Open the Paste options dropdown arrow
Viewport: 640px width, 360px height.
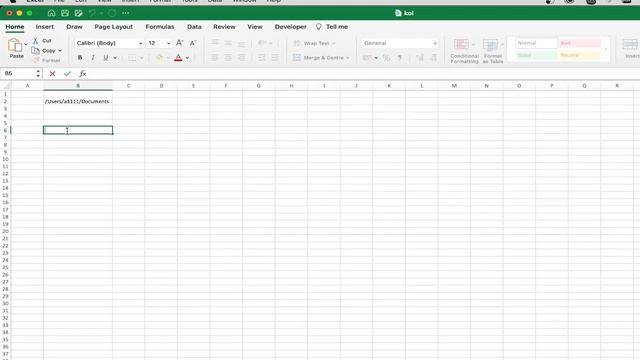point(26,44)
